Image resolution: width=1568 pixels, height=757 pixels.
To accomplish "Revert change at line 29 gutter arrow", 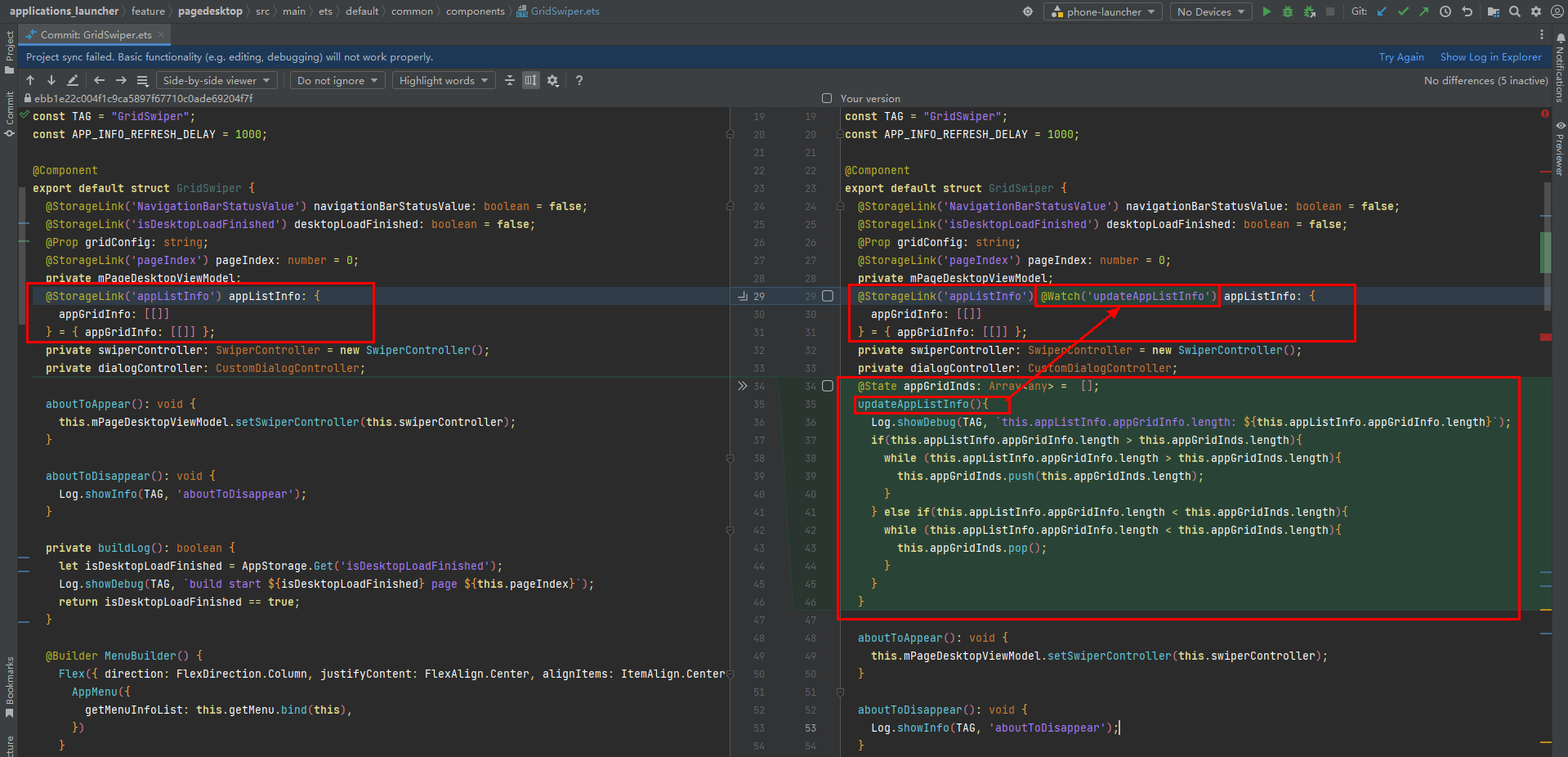I will point(743,296).
